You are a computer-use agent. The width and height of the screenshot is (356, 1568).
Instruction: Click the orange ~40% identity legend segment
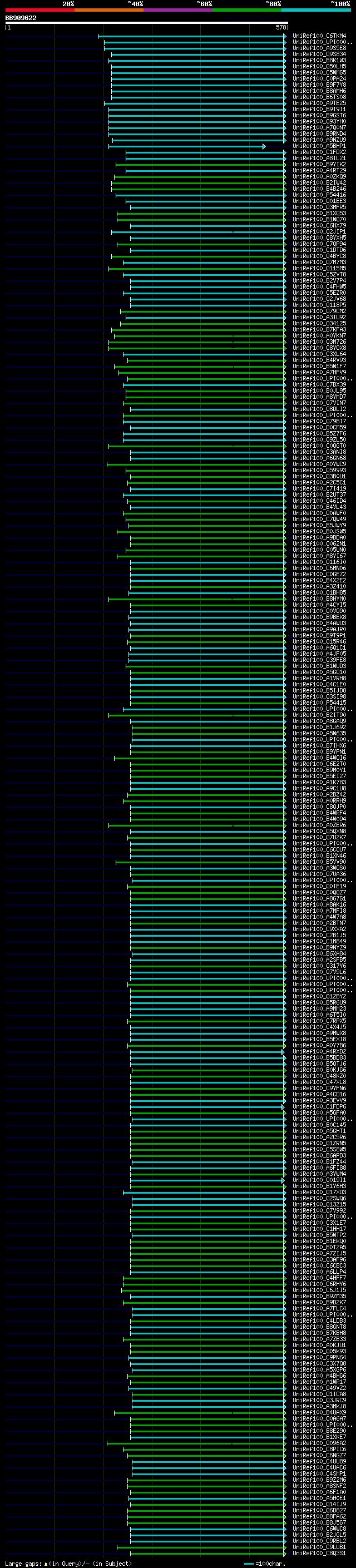109,10
